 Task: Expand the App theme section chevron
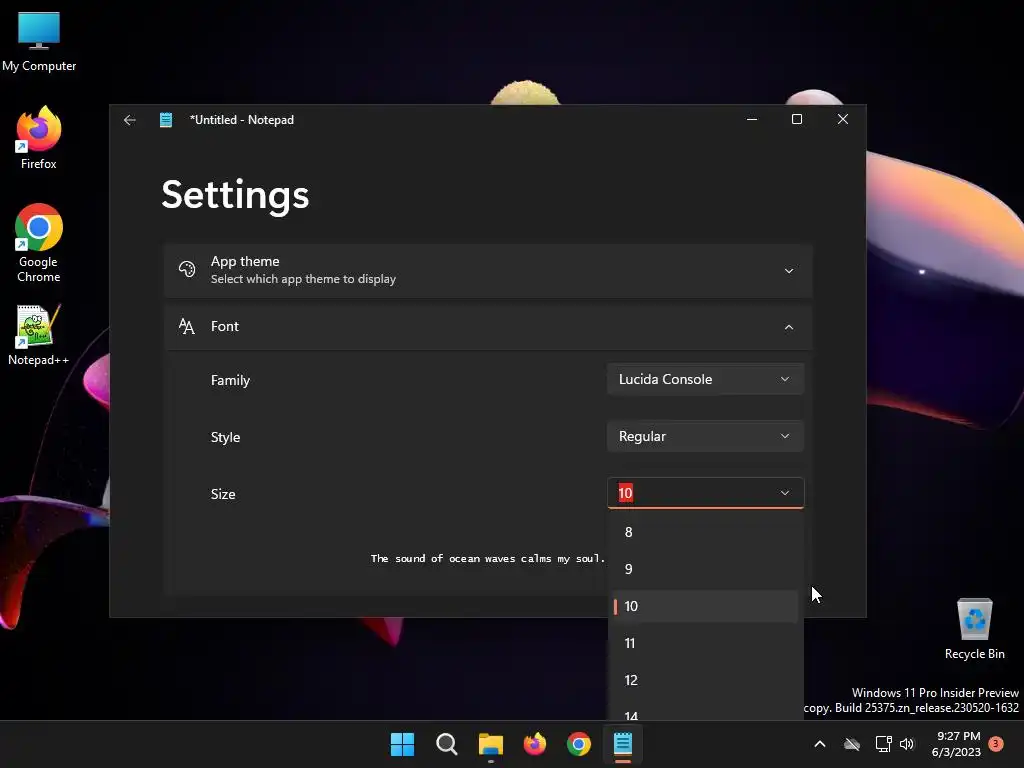click(x=789, y=270)
